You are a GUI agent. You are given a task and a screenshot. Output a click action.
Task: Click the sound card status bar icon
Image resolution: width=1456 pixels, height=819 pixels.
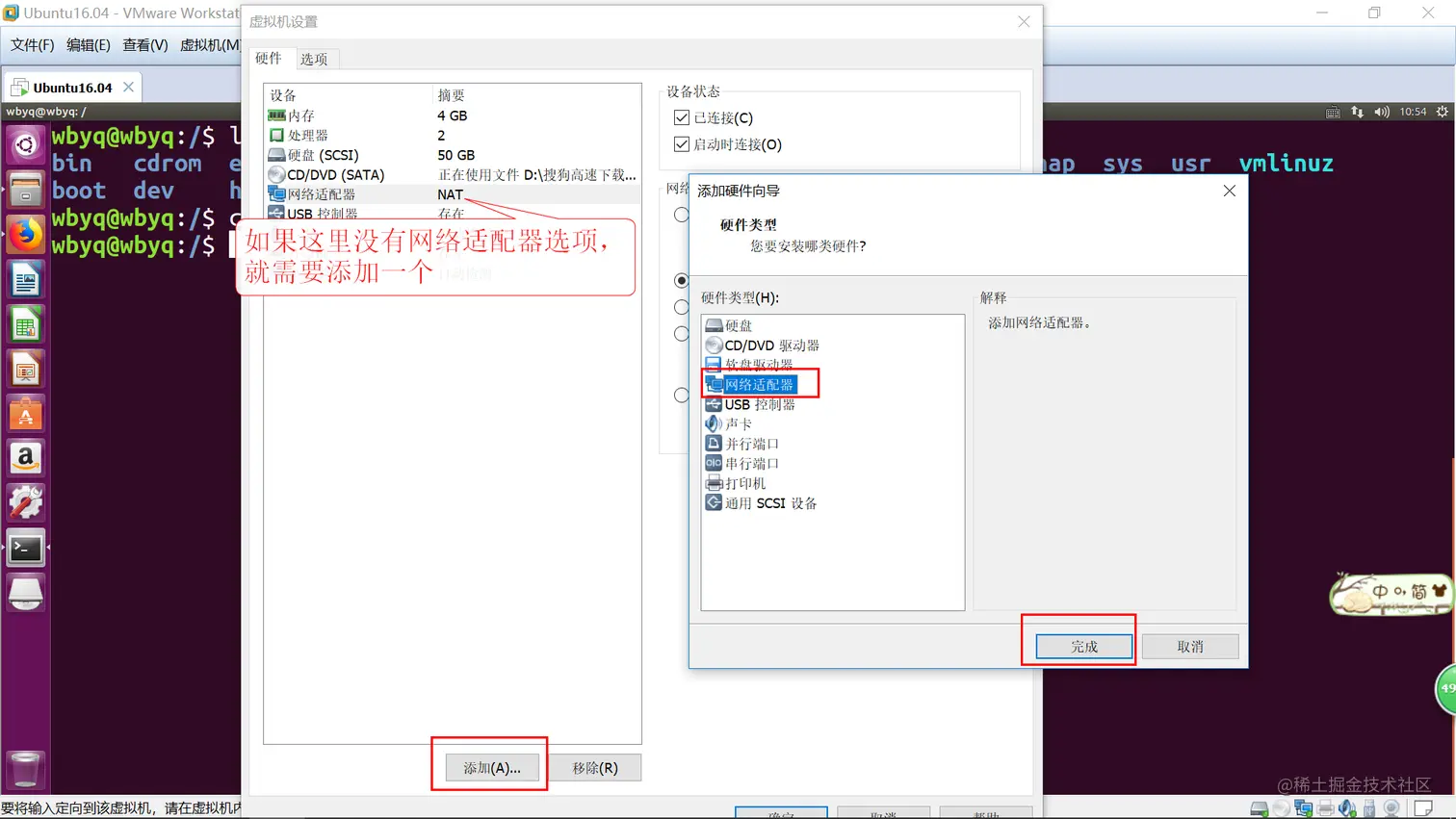tap(1347, 808)
